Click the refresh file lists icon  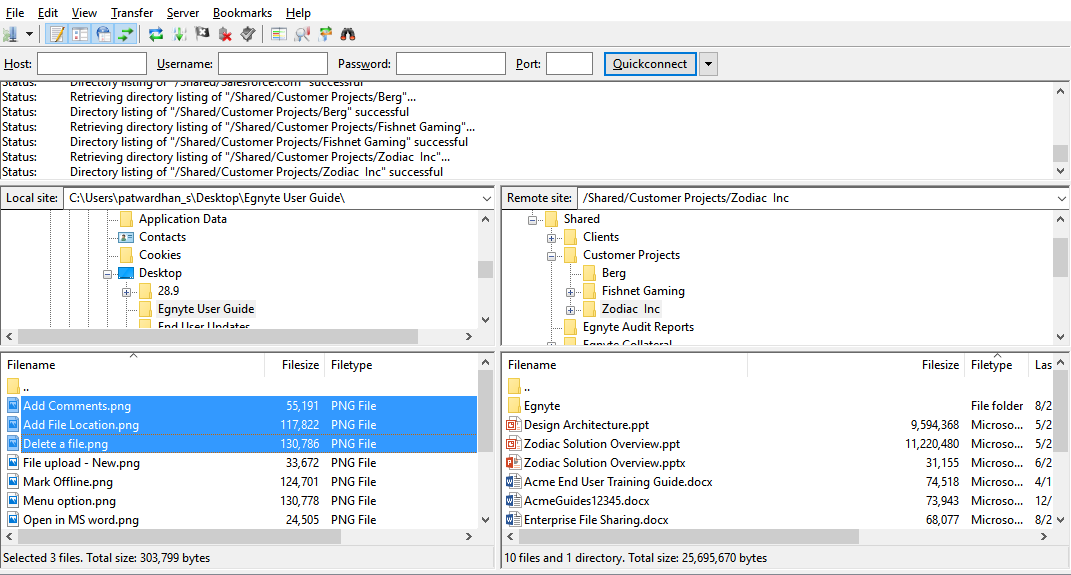click(x=156, y=34)
